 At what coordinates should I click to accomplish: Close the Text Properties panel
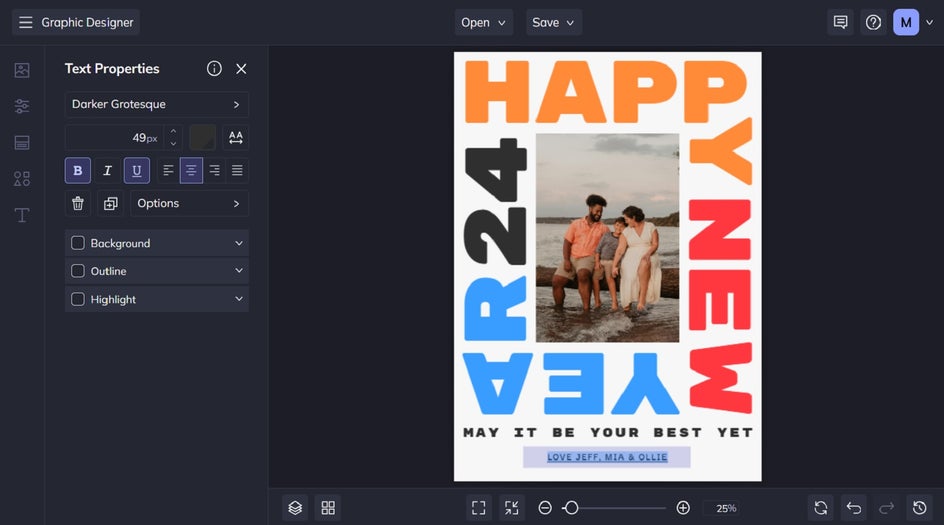241,69
